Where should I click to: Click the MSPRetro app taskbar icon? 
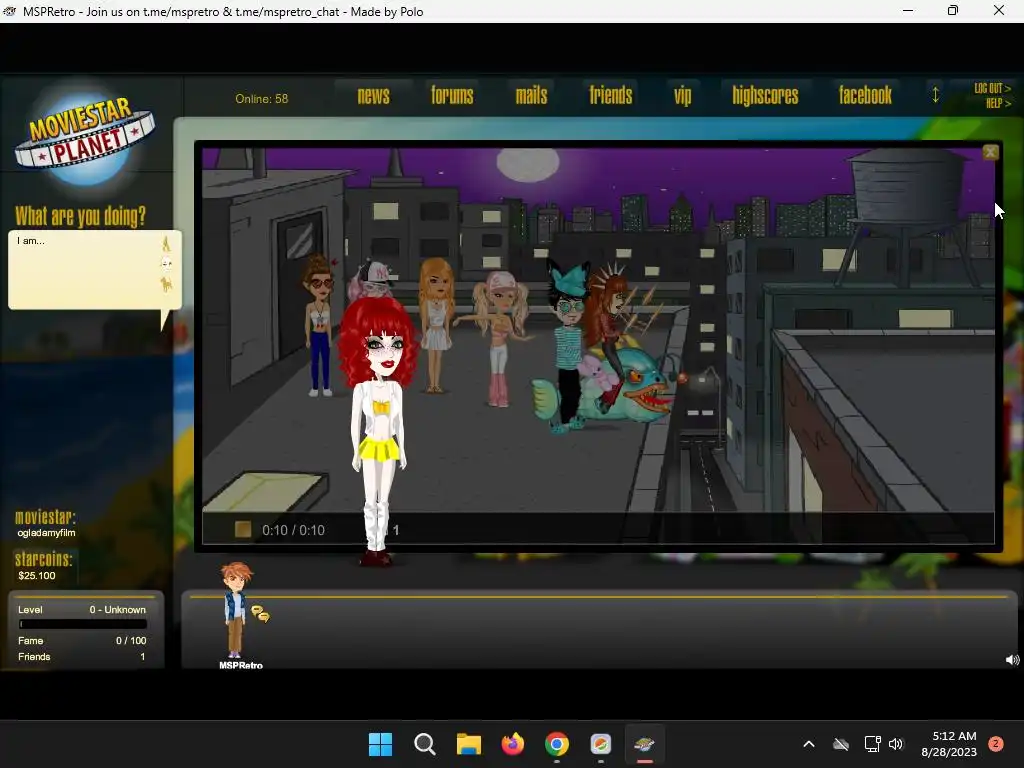pos(645,744)
